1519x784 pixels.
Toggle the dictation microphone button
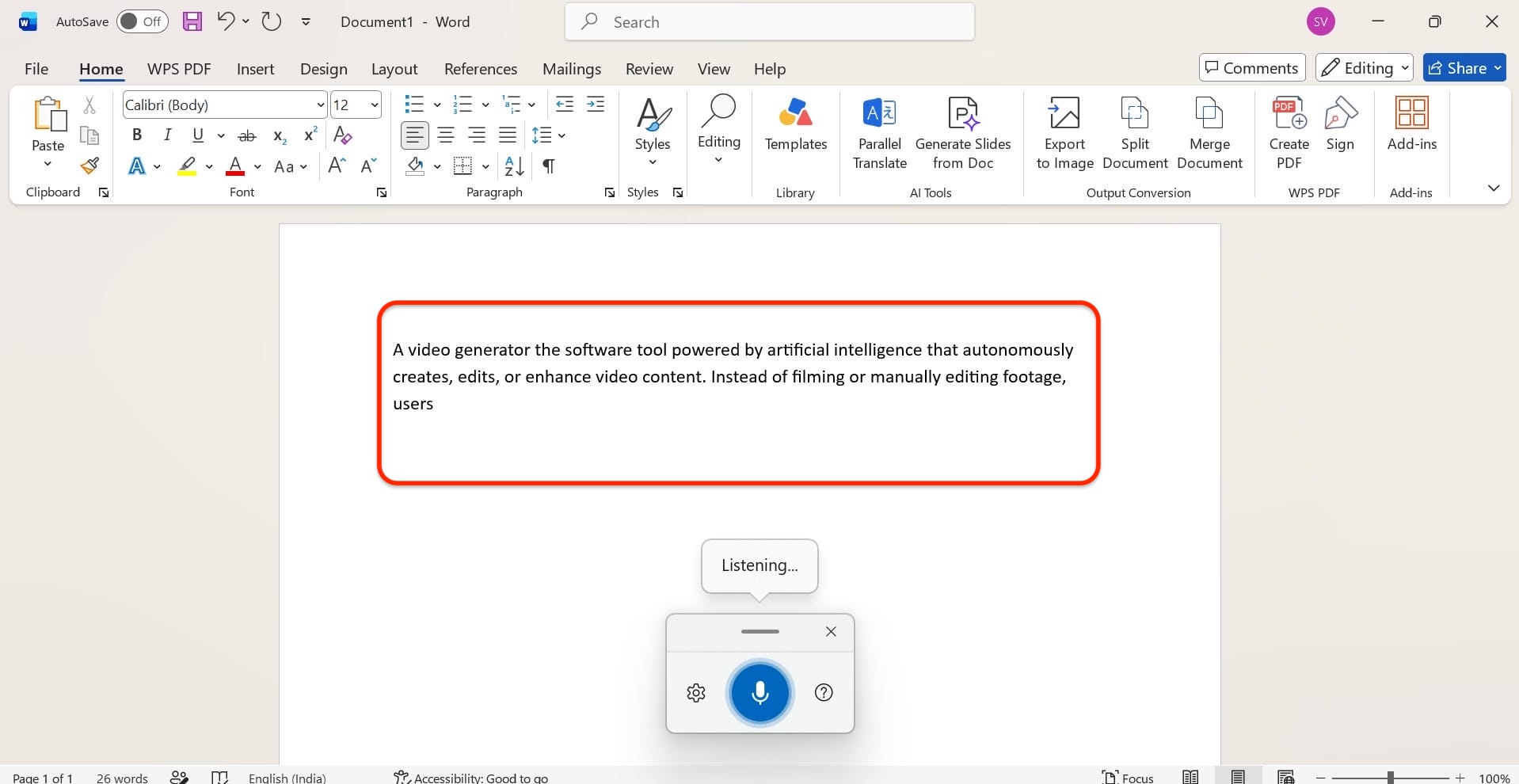(759, 693)
